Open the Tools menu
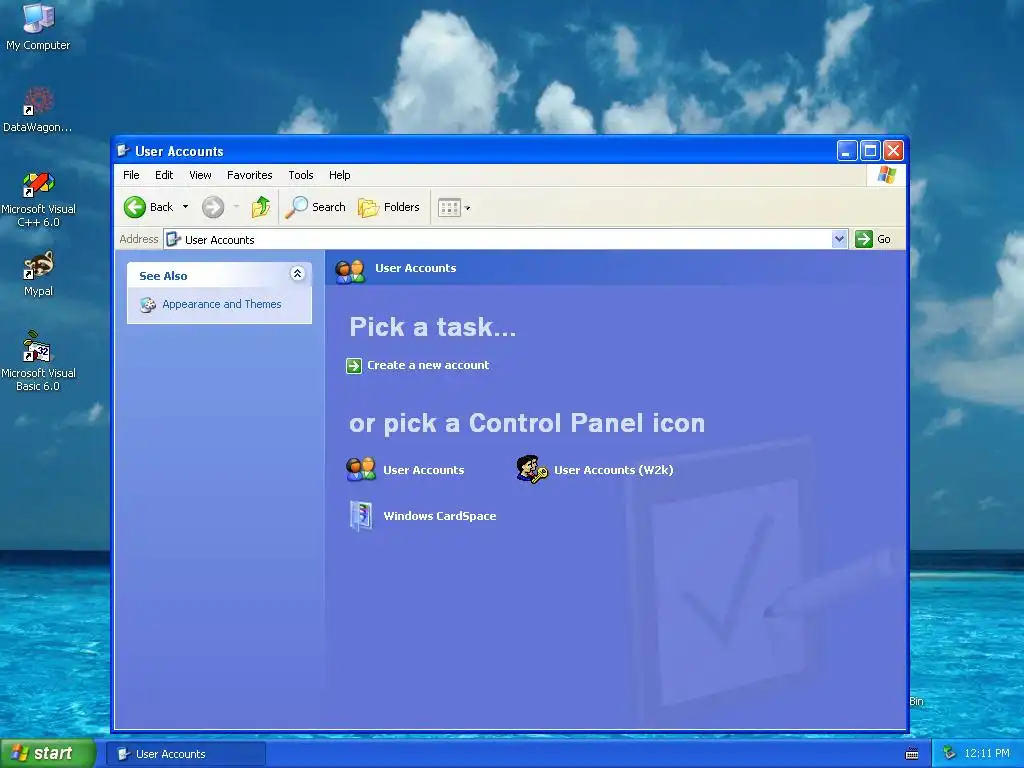This screenshot has width=1024, height=768. coord(301,175)
